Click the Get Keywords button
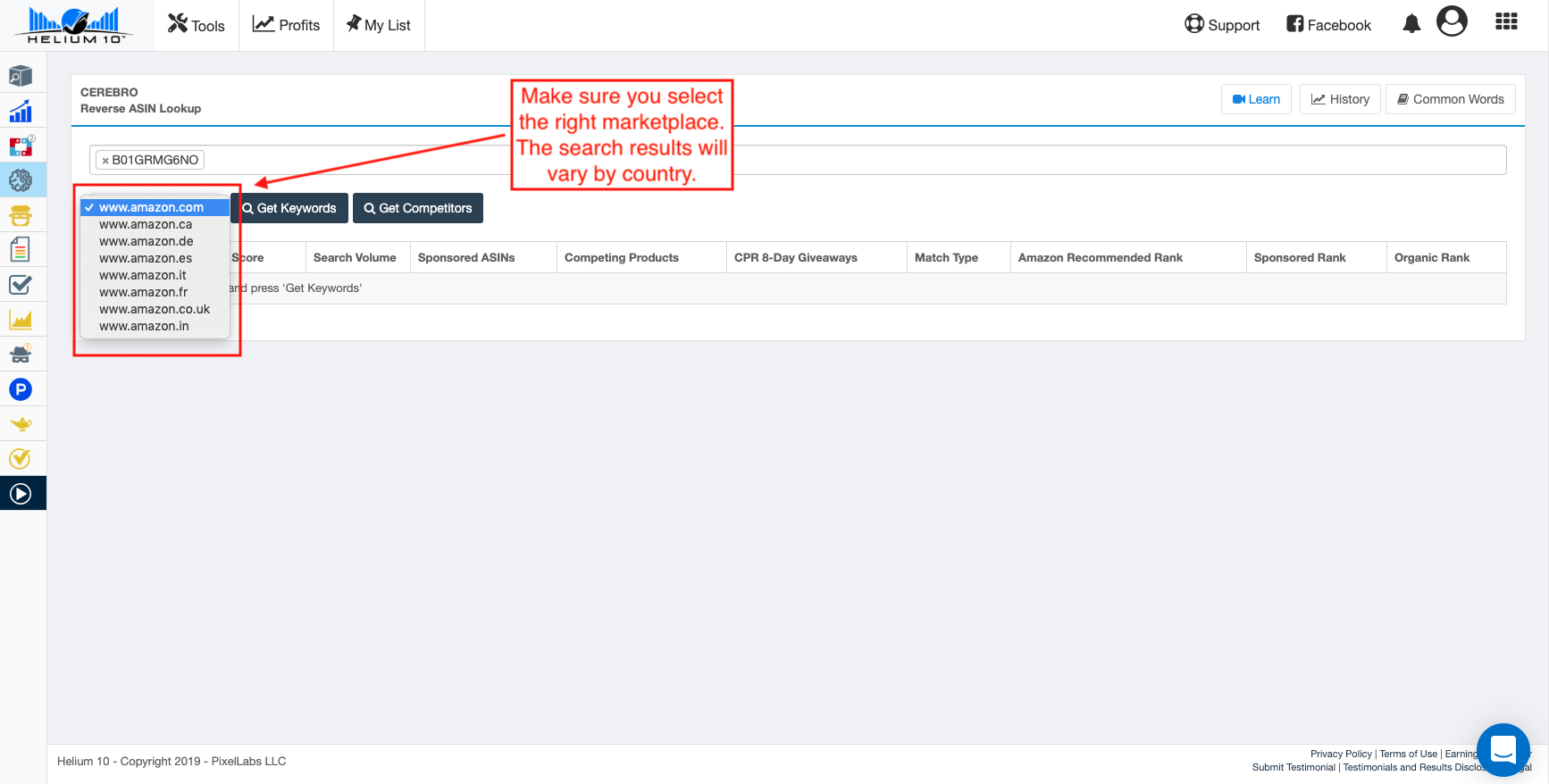Screen dimensions: 1549x784 point(289,208)
